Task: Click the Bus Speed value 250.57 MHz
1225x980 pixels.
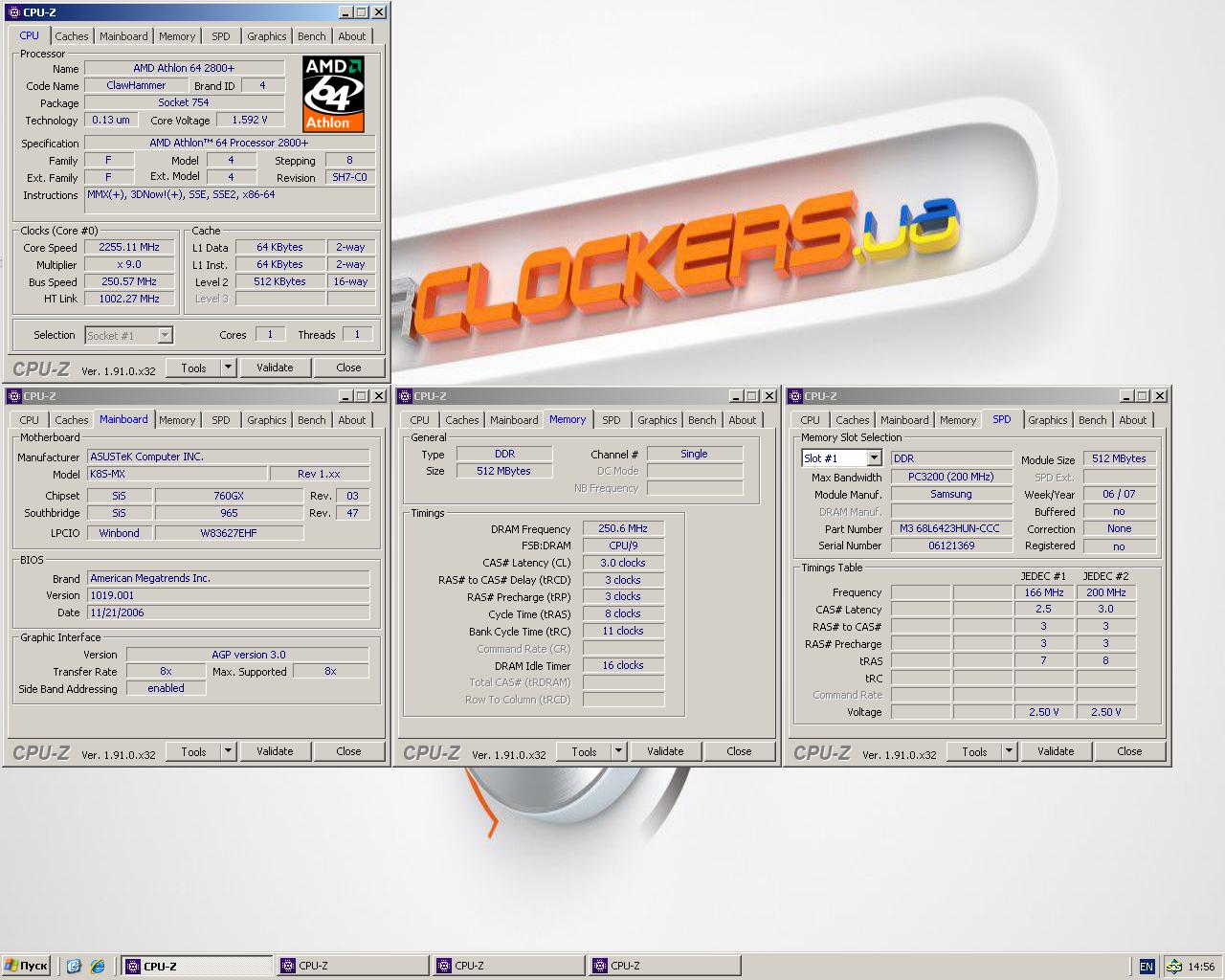Action: click(129, 281)
